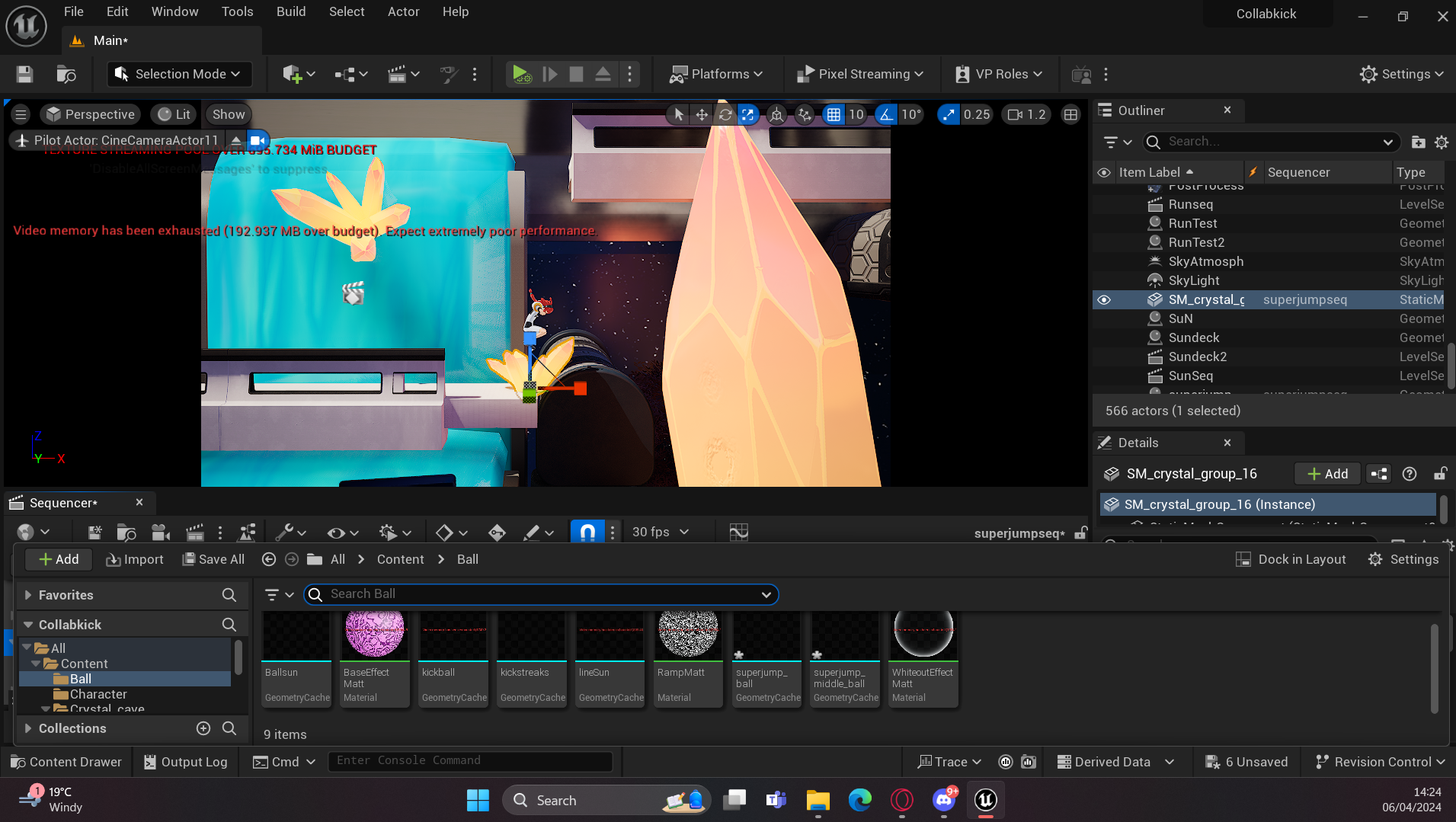Collapse the Collabkick source tree
This screenshot has height=822, width=1456.
pyautogui.click(x=27, y=625)
